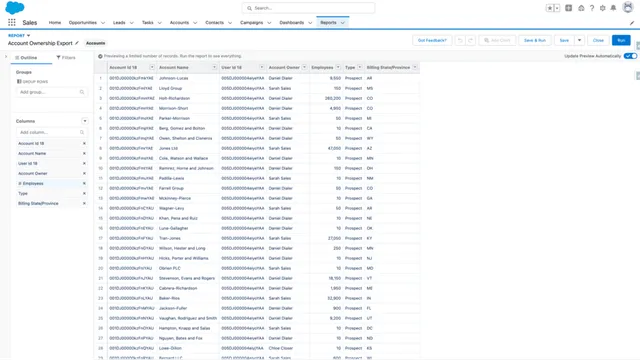Screen dimensions: 640x360
Task: Click the pencil icon to edit navigation bar
Action: pos(632,23)
